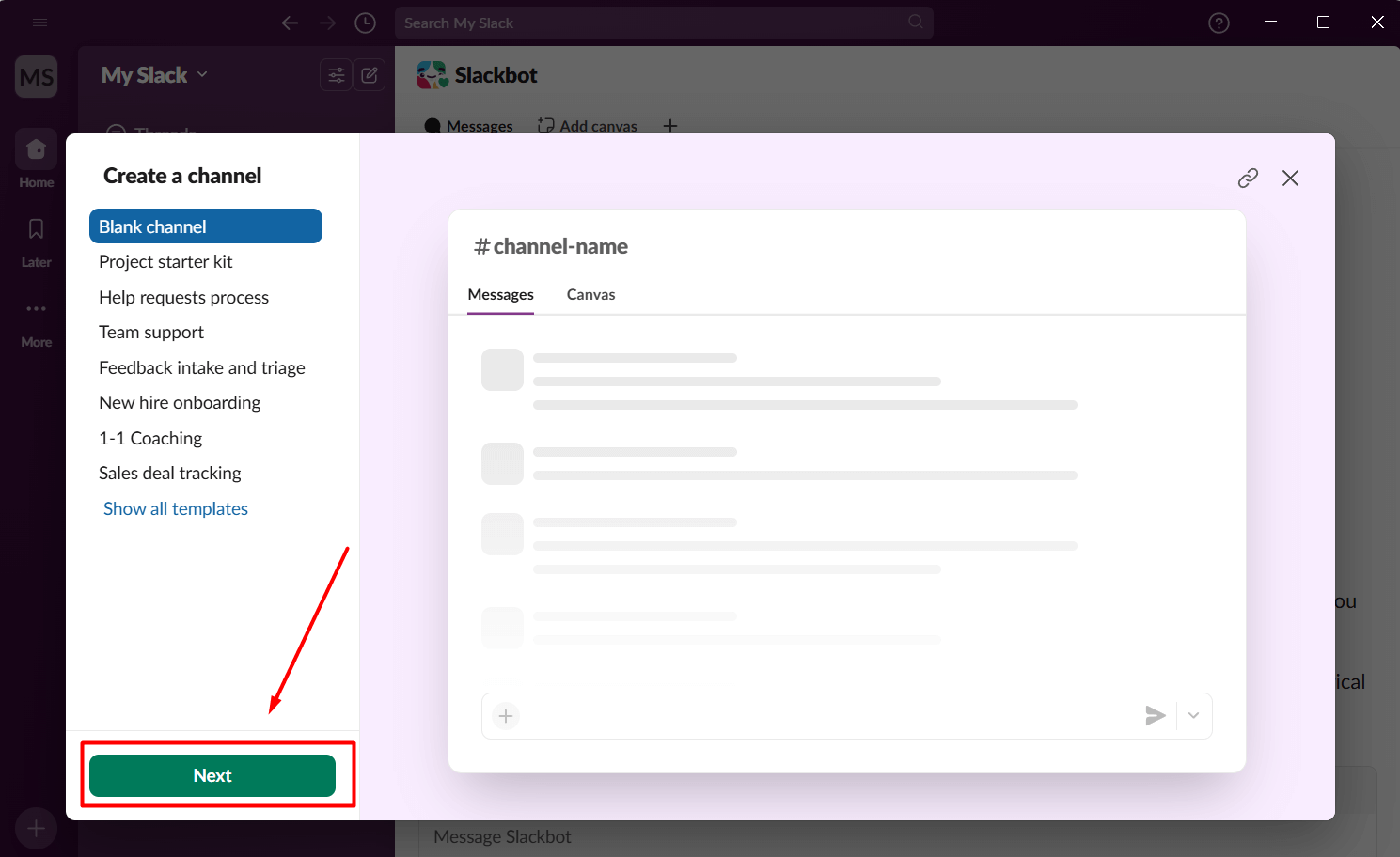
Task: Close the Create a channel dialog
Action: point(1290,178)
